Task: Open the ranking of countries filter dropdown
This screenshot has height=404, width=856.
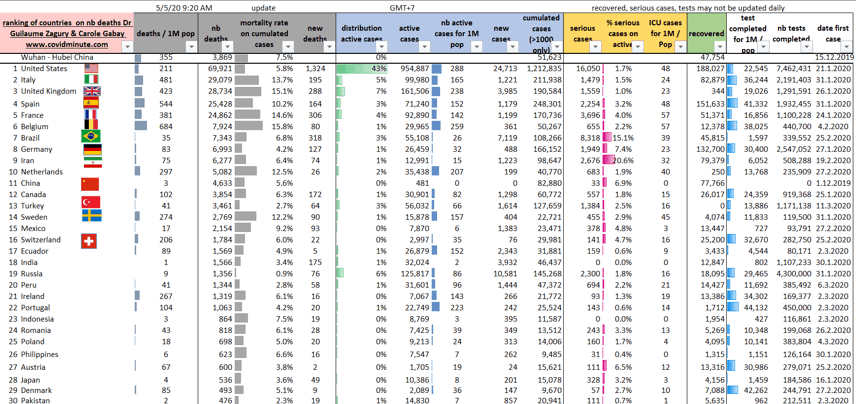Action: (127, 47)
